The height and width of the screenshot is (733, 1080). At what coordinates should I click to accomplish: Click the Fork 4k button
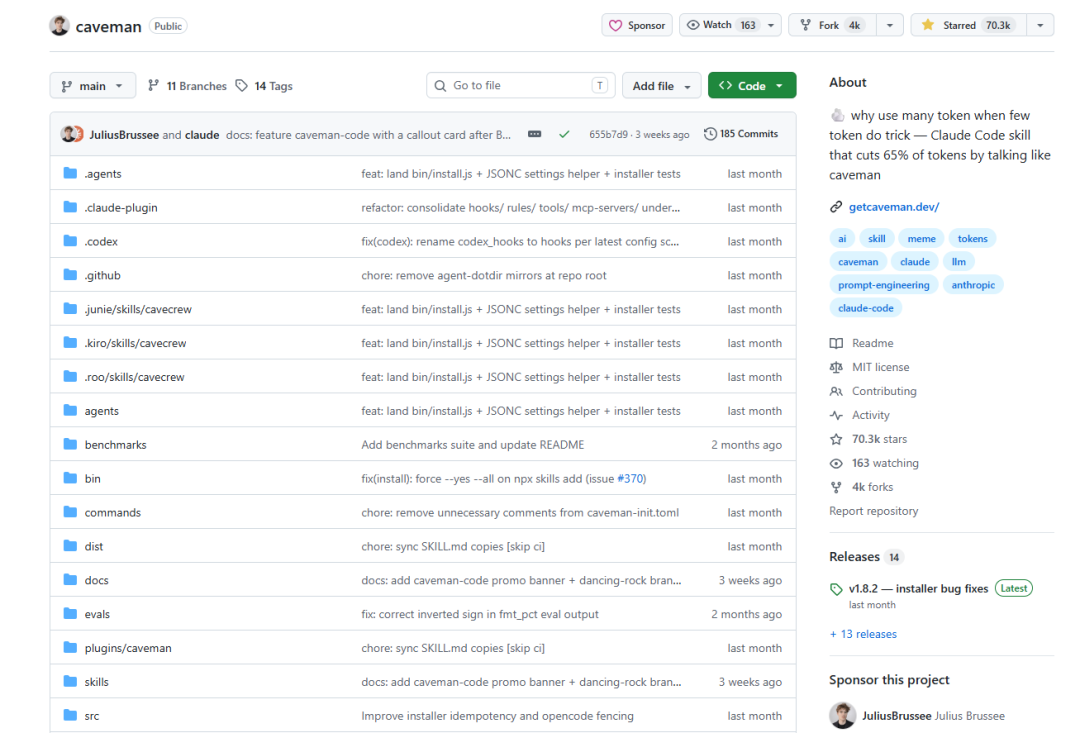tap(832, 25)
